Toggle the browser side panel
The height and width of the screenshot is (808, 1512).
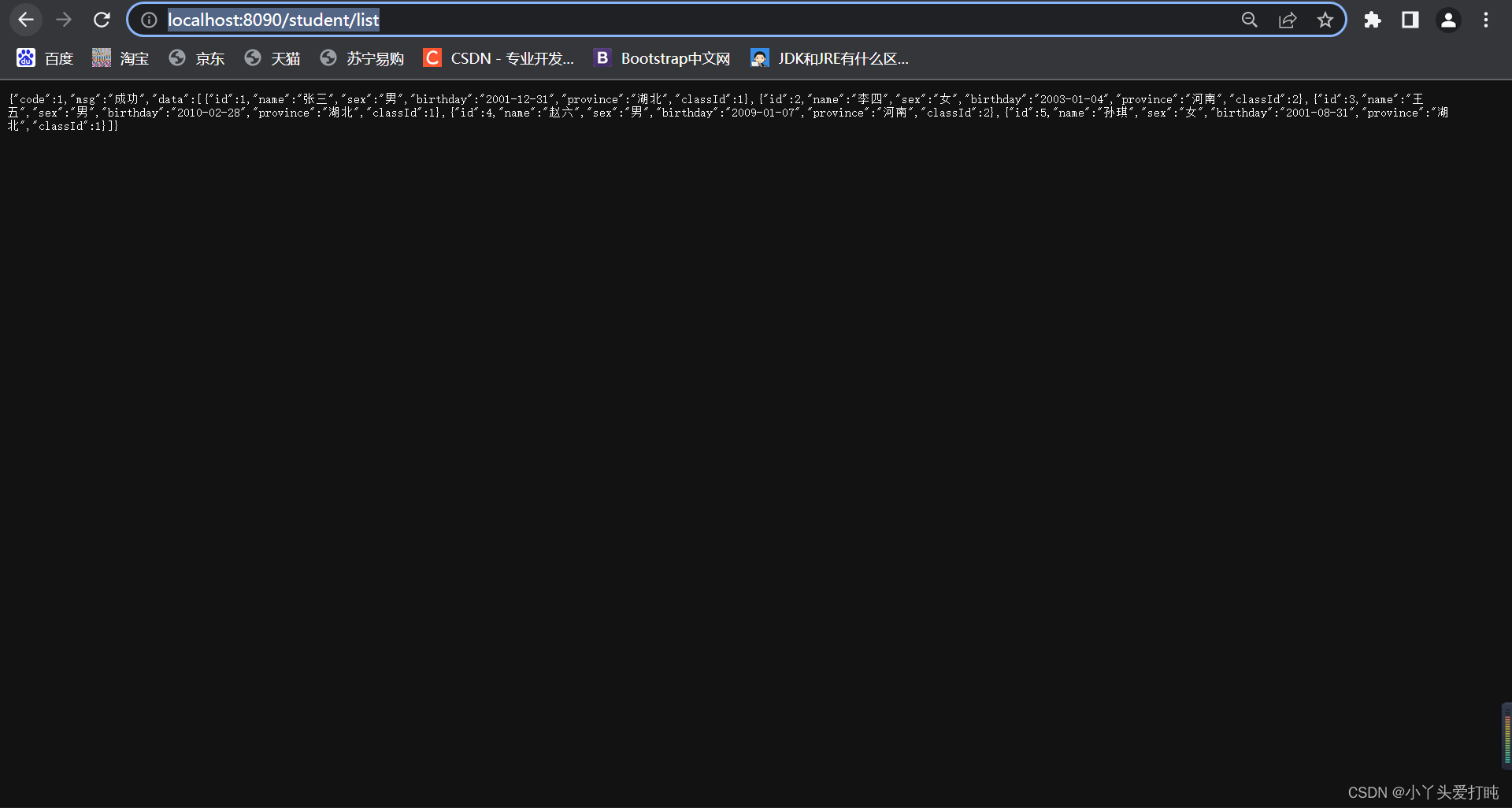pos(1410,20)
